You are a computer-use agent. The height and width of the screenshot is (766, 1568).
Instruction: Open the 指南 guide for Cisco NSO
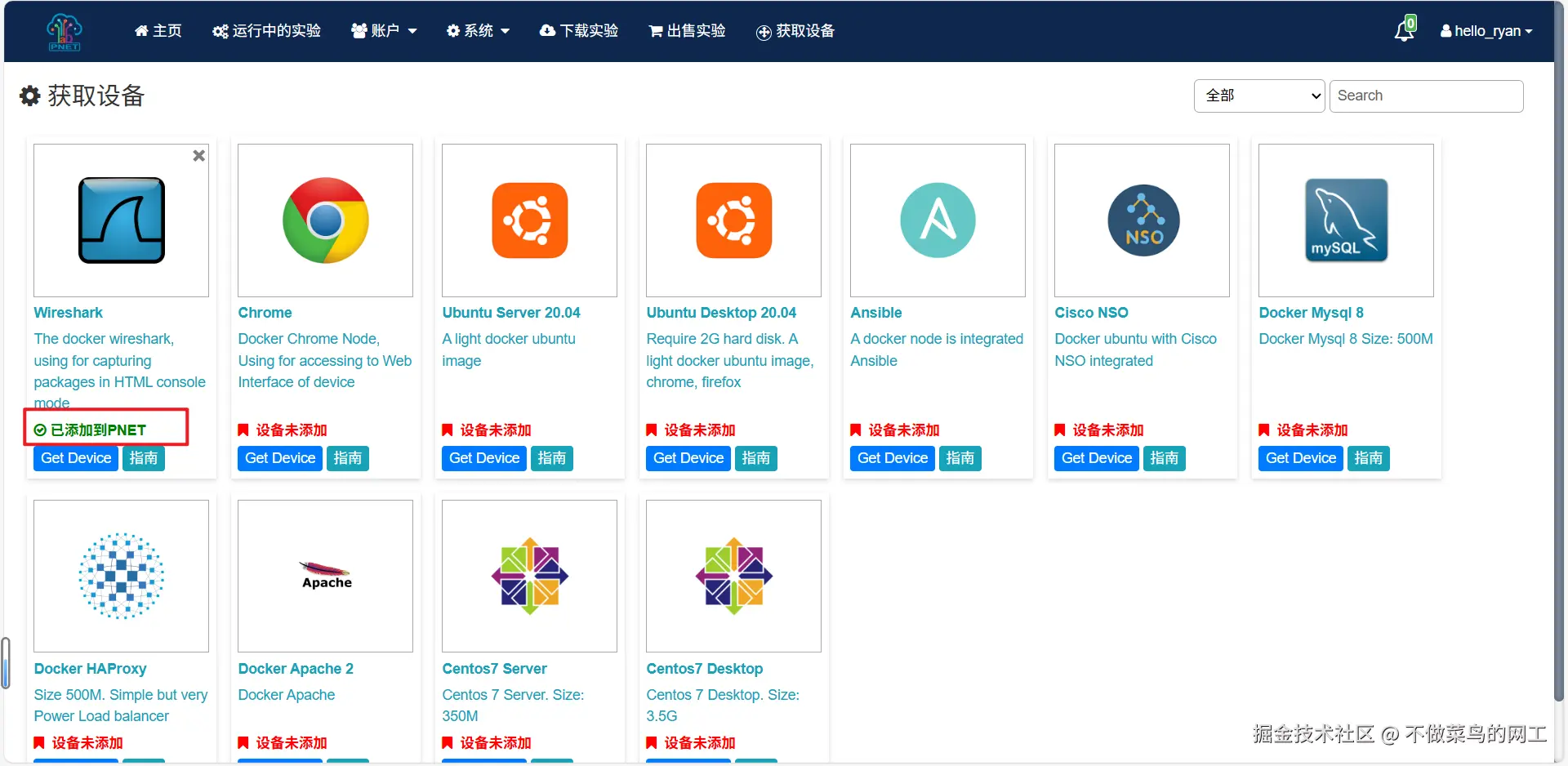[x=1165, y=458]
